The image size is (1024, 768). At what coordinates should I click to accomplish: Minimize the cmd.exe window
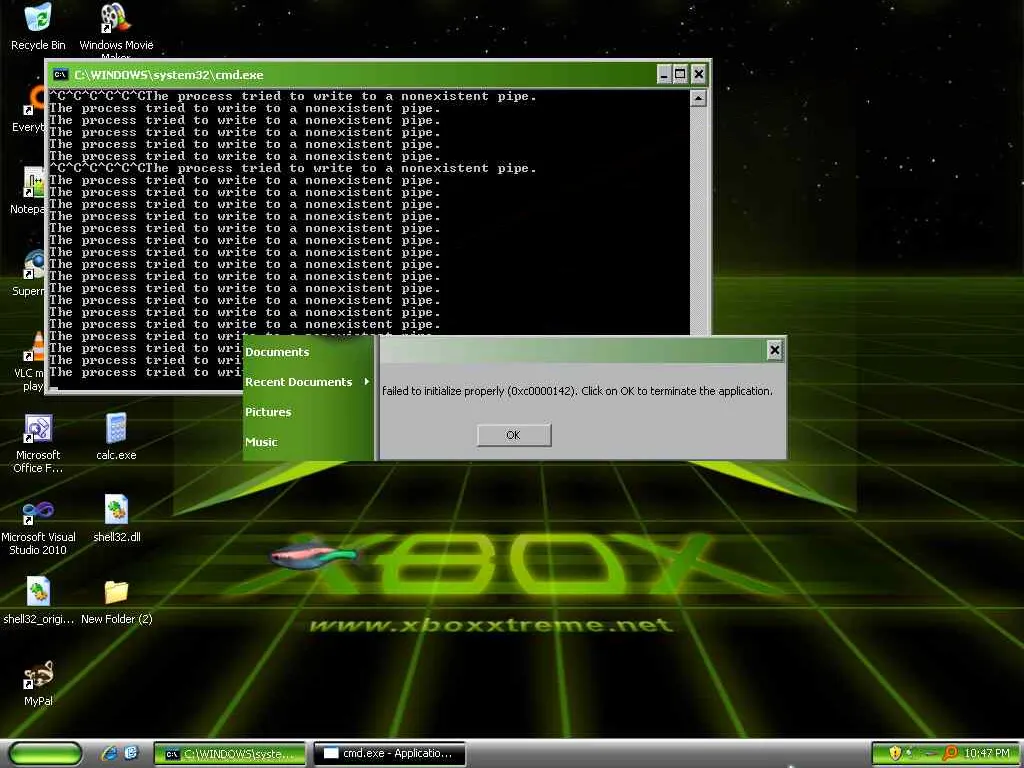point(664,74)
